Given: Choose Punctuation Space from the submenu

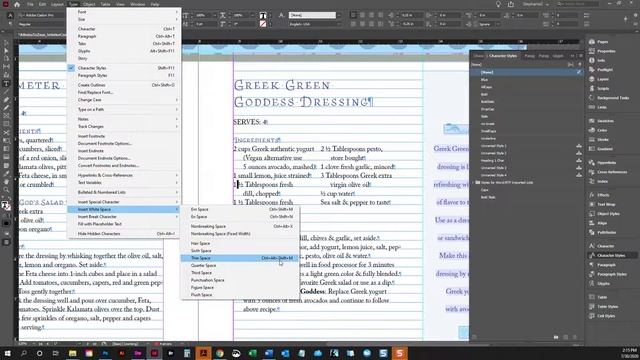Looking at the screenshot, I should 240,280.
